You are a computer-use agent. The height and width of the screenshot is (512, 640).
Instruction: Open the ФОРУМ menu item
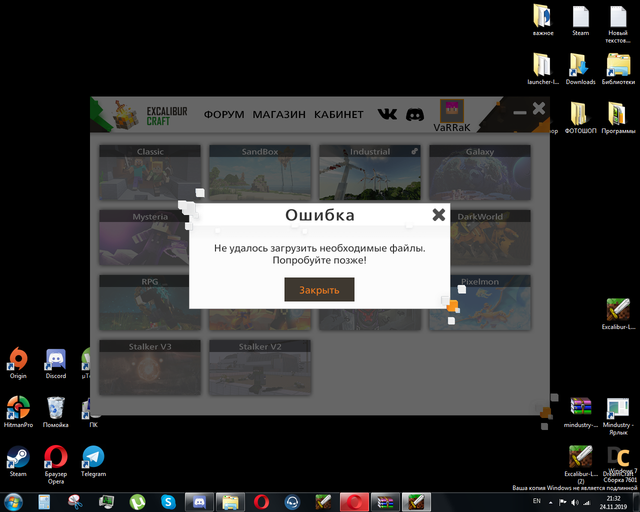tap(224, 115)
